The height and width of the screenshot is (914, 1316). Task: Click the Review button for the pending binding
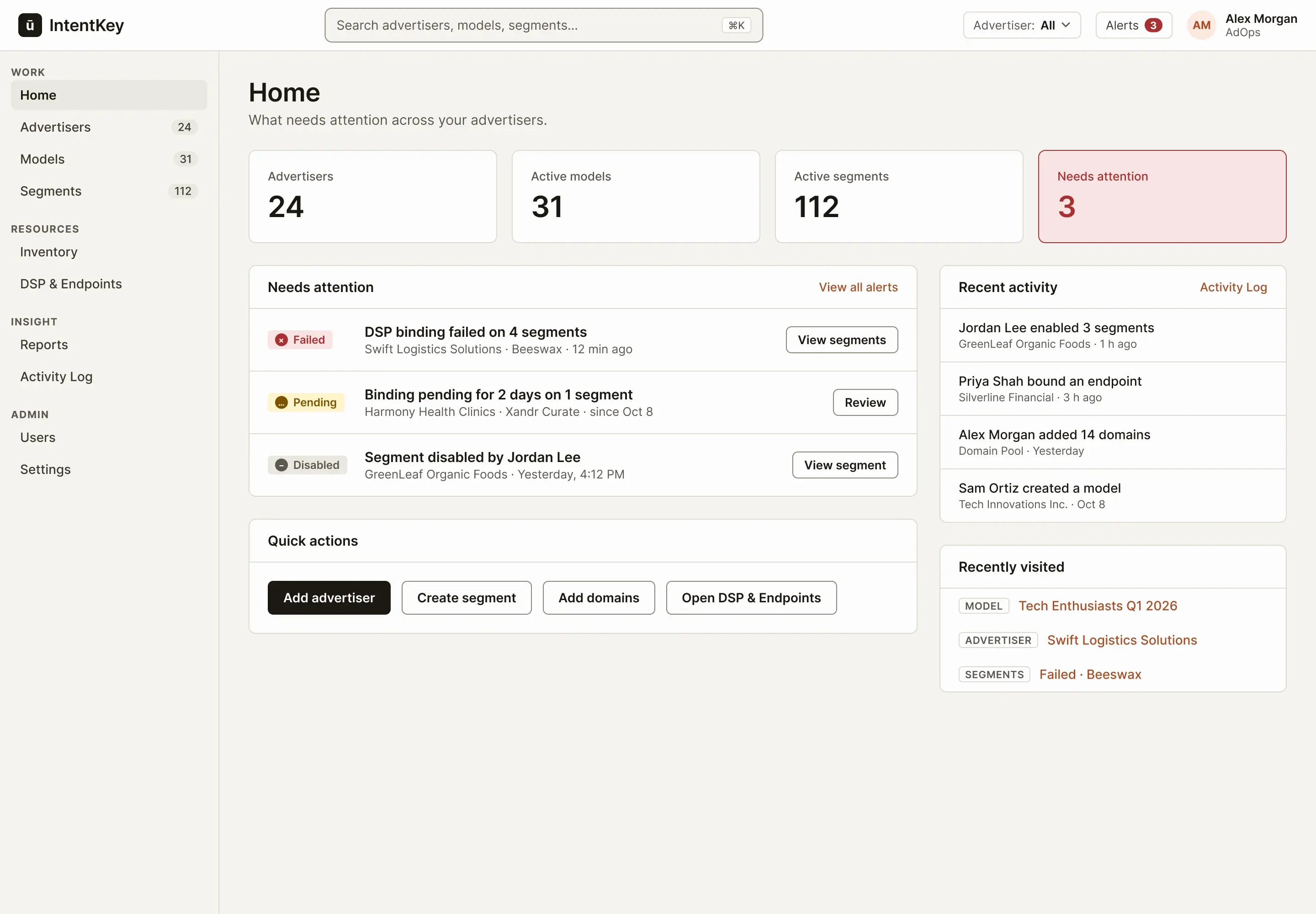point(865,403)
